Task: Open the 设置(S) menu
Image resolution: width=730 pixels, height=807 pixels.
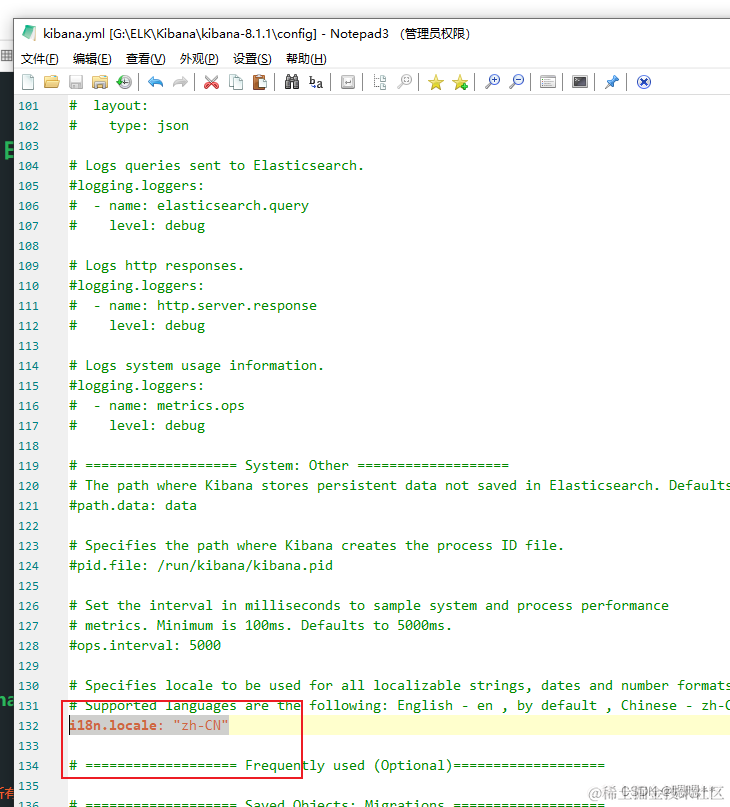Action: point(252,59)
